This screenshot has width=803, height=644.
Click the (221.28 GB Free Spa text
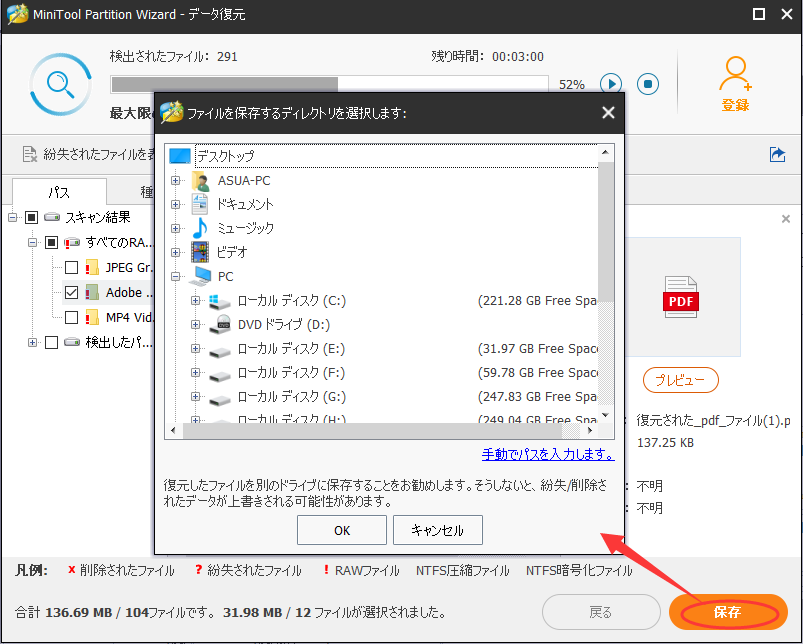(x=537, y=300)
